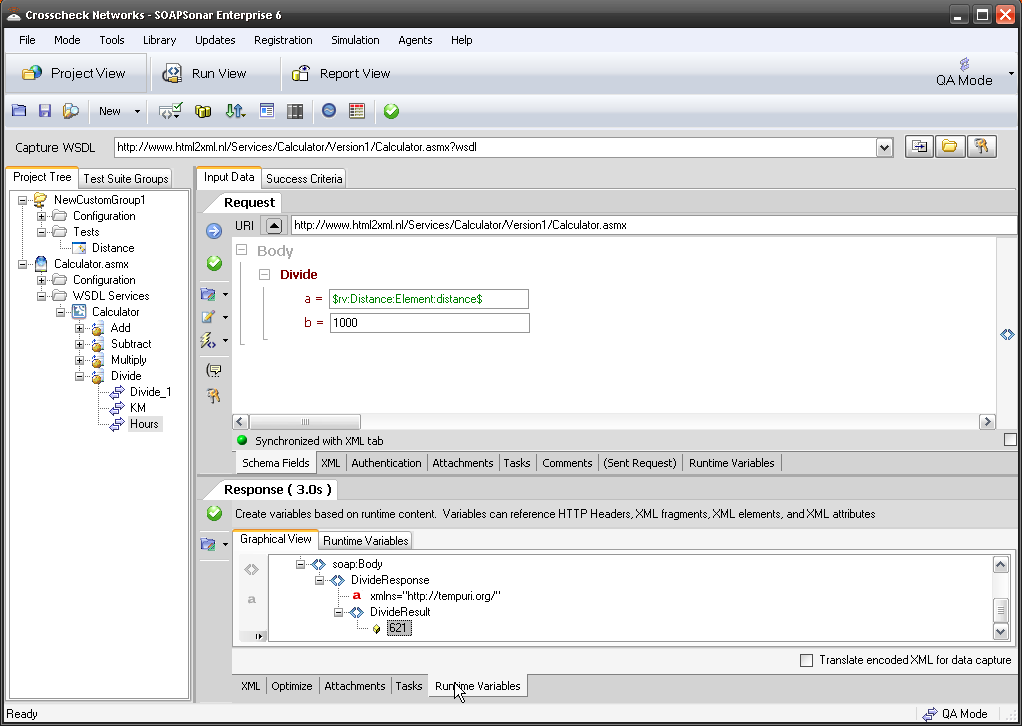Click the comment bubble icon in Request toolbar
Image resolution: width=1022 pixels, height=726 pixels.
[x=214, y=370]
